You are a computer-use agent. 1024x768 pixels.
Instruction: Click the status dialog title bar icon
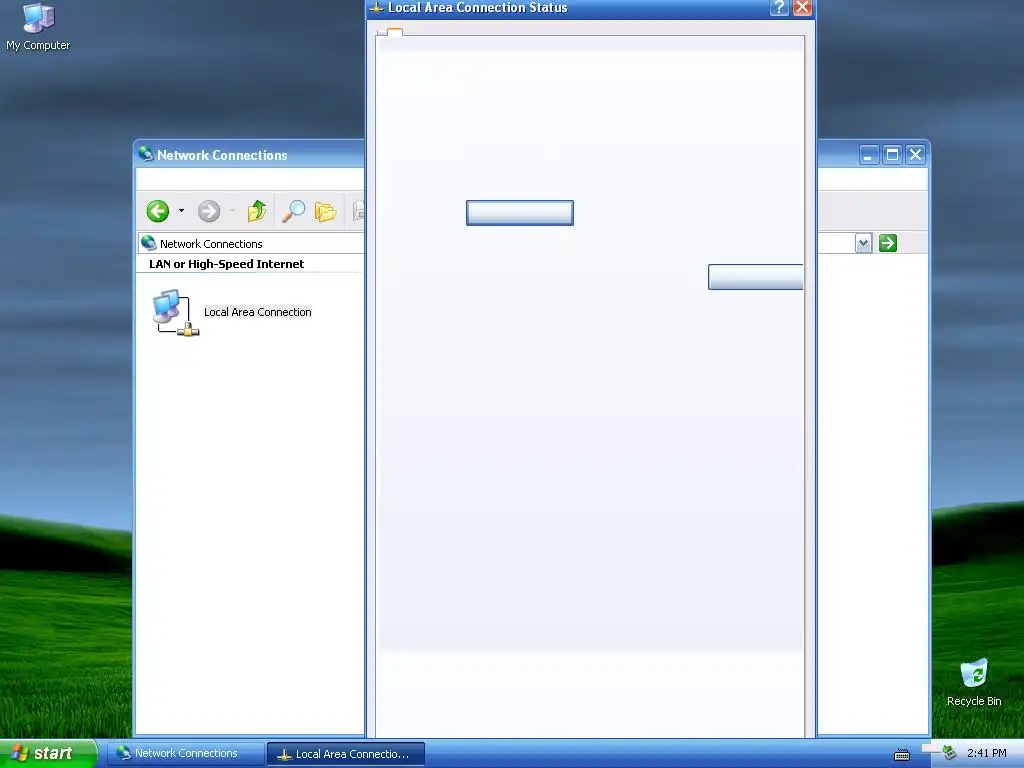point(377,8)
